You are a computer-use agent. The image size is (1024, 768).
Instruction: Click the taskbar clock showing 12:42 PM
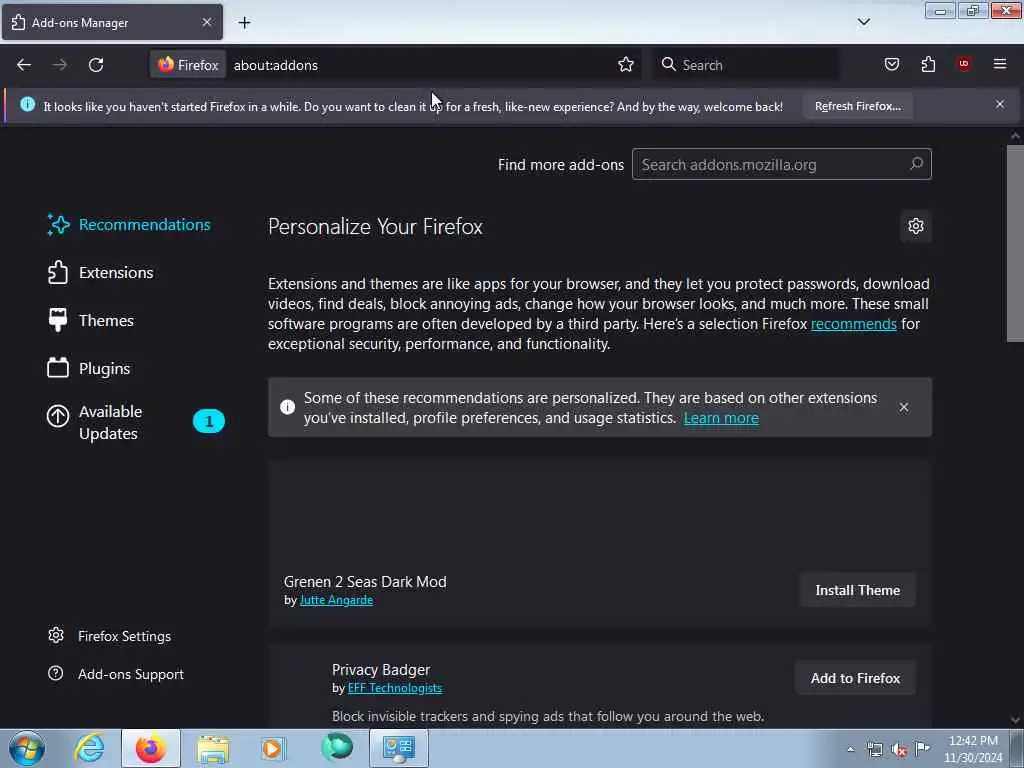(x=973, y=749)
